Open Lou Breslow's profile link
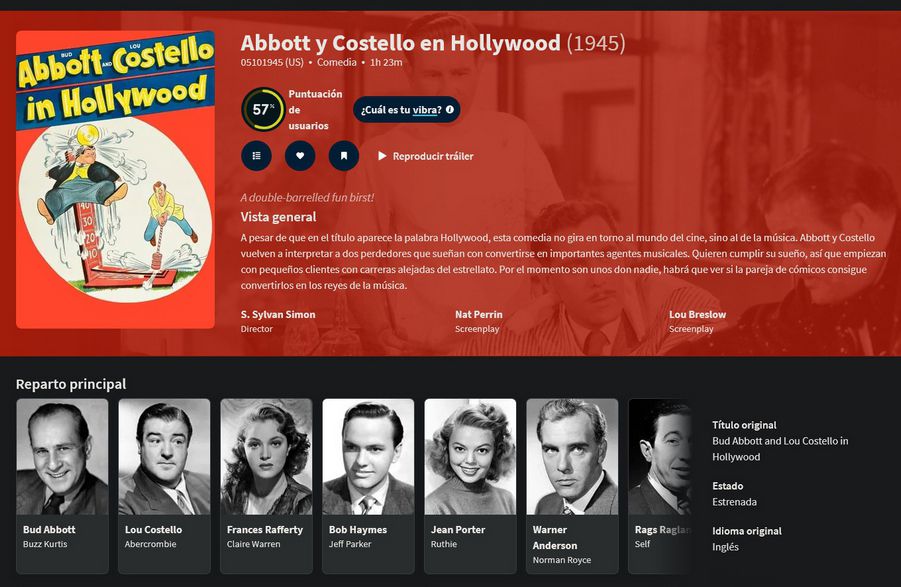Viewport: 901px width, 587px height. pyautogui.click(x=697, y=314)
